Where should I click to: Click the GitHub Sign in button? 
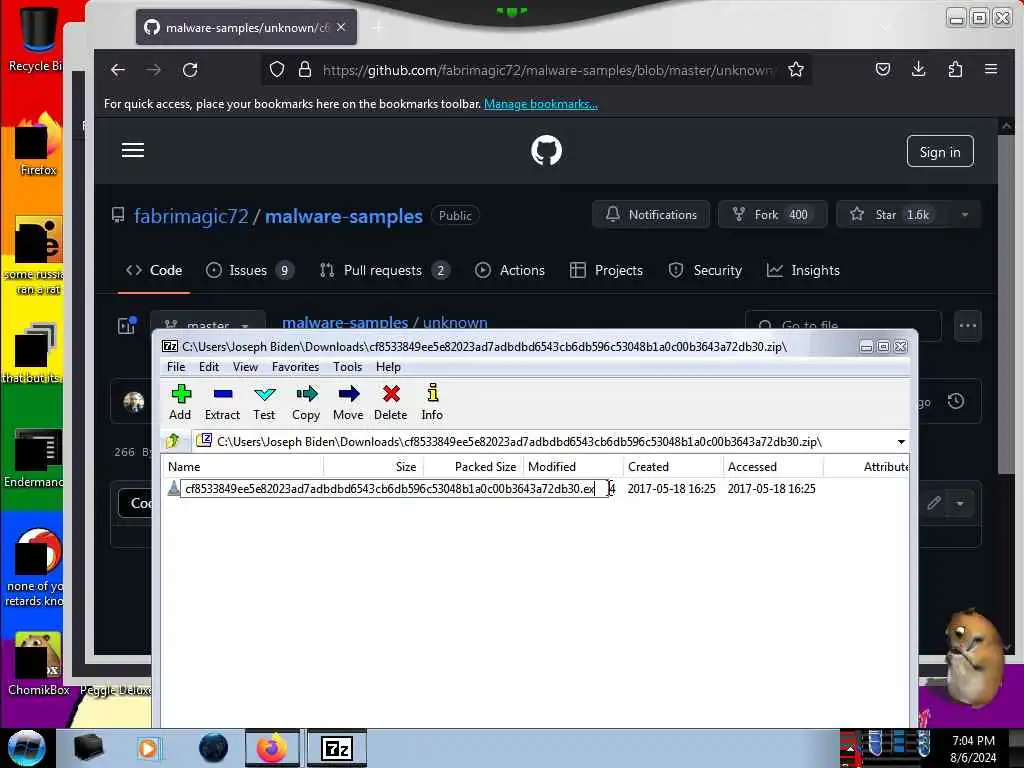point(940,152)
